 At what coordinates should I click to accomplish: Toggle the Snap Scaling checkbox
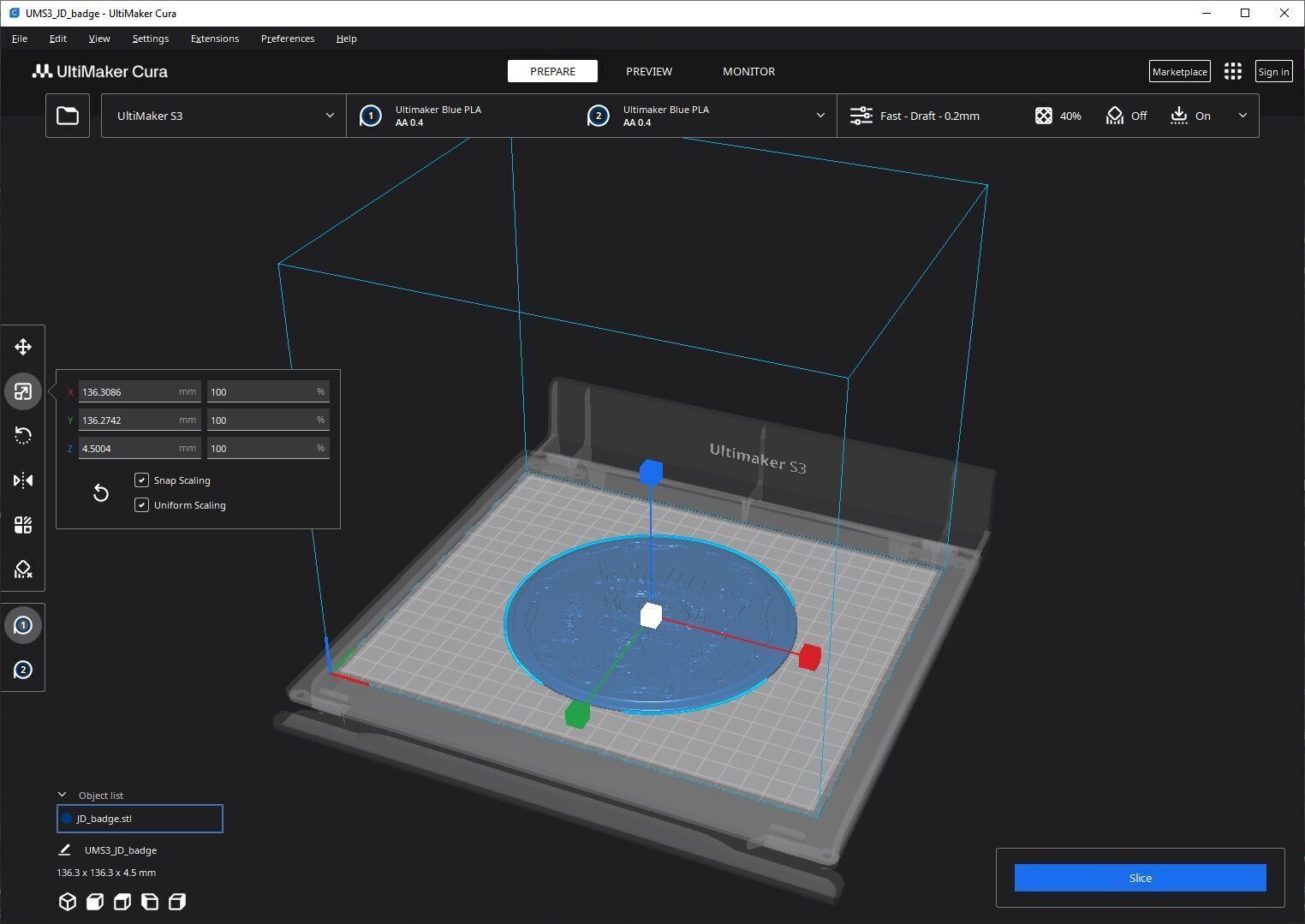(x=142, y=480)
